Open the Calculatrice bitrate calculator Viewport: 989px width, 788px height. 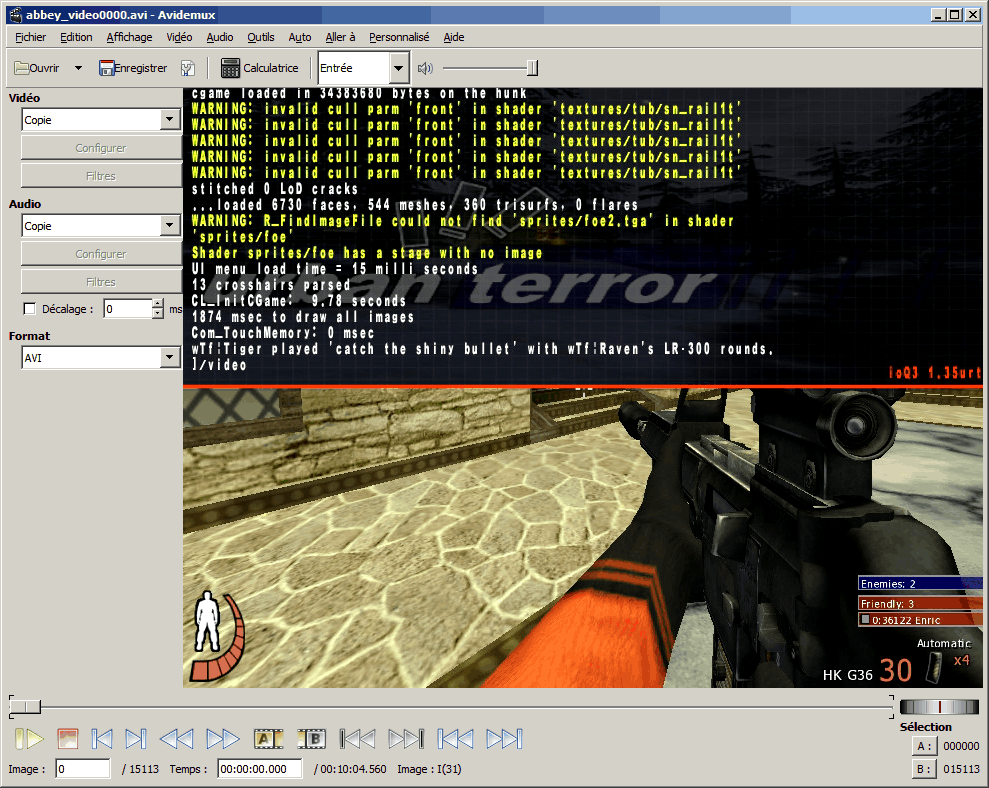(x=259, y=68)
